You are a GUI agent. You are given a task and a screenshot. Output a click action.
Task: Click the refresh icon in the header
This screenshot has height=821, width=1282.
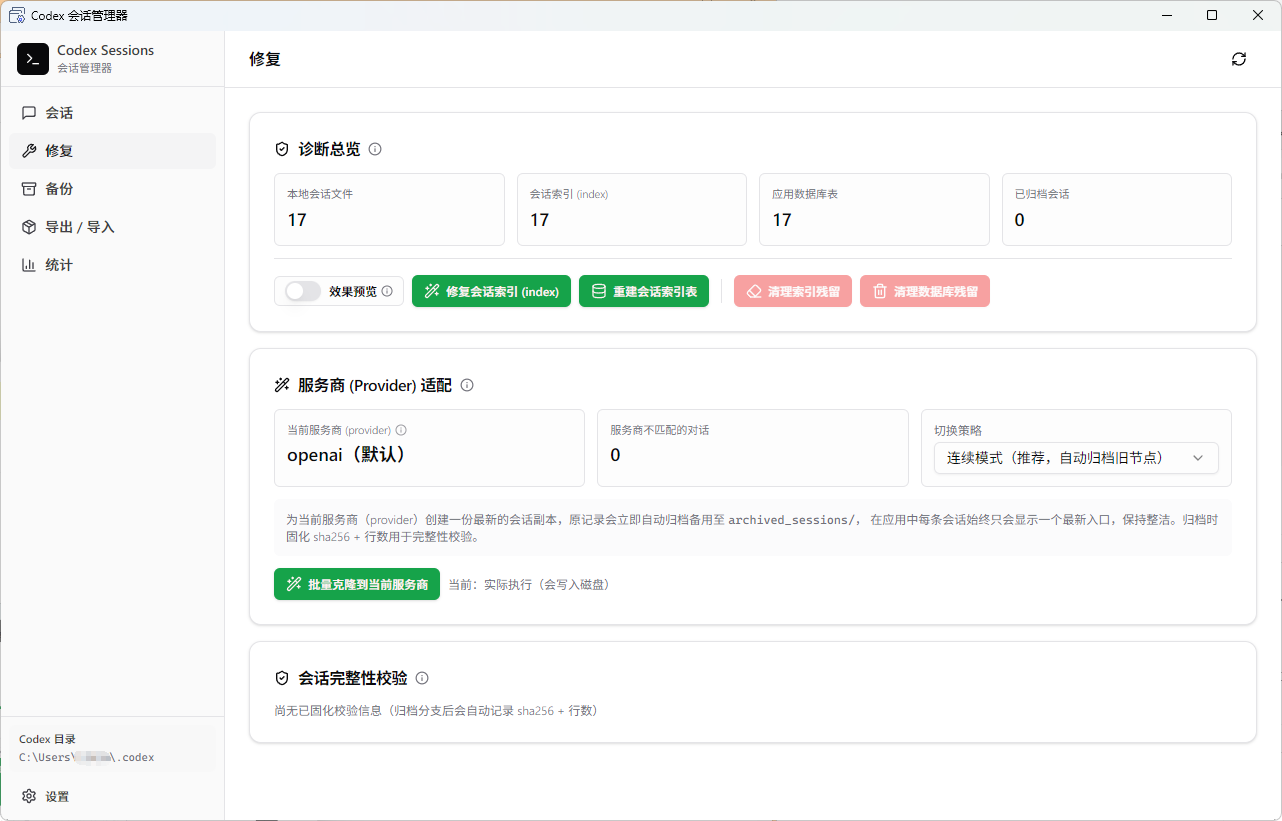point(1239,59)
